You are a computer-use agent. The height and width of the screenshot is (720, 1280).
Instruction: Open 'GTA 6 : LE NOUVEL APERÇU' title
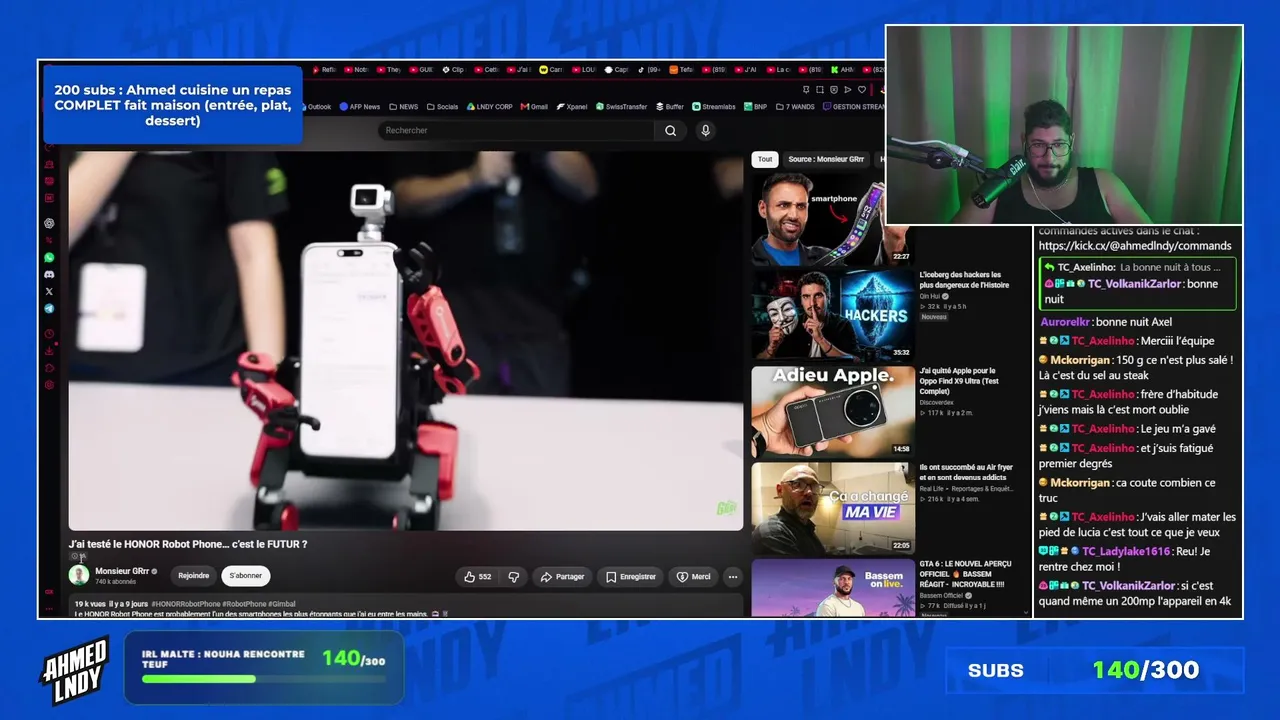click(x=964, y=574)
